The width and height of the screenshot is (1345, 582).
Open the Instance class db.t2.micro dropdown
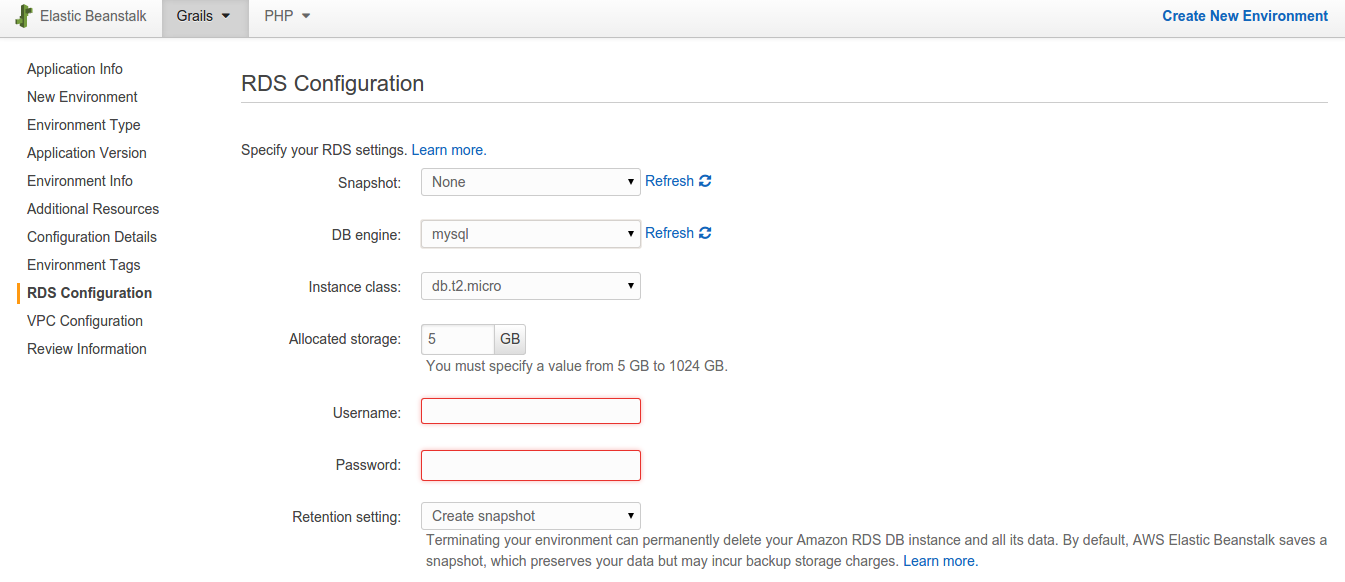tap(531, 286)
